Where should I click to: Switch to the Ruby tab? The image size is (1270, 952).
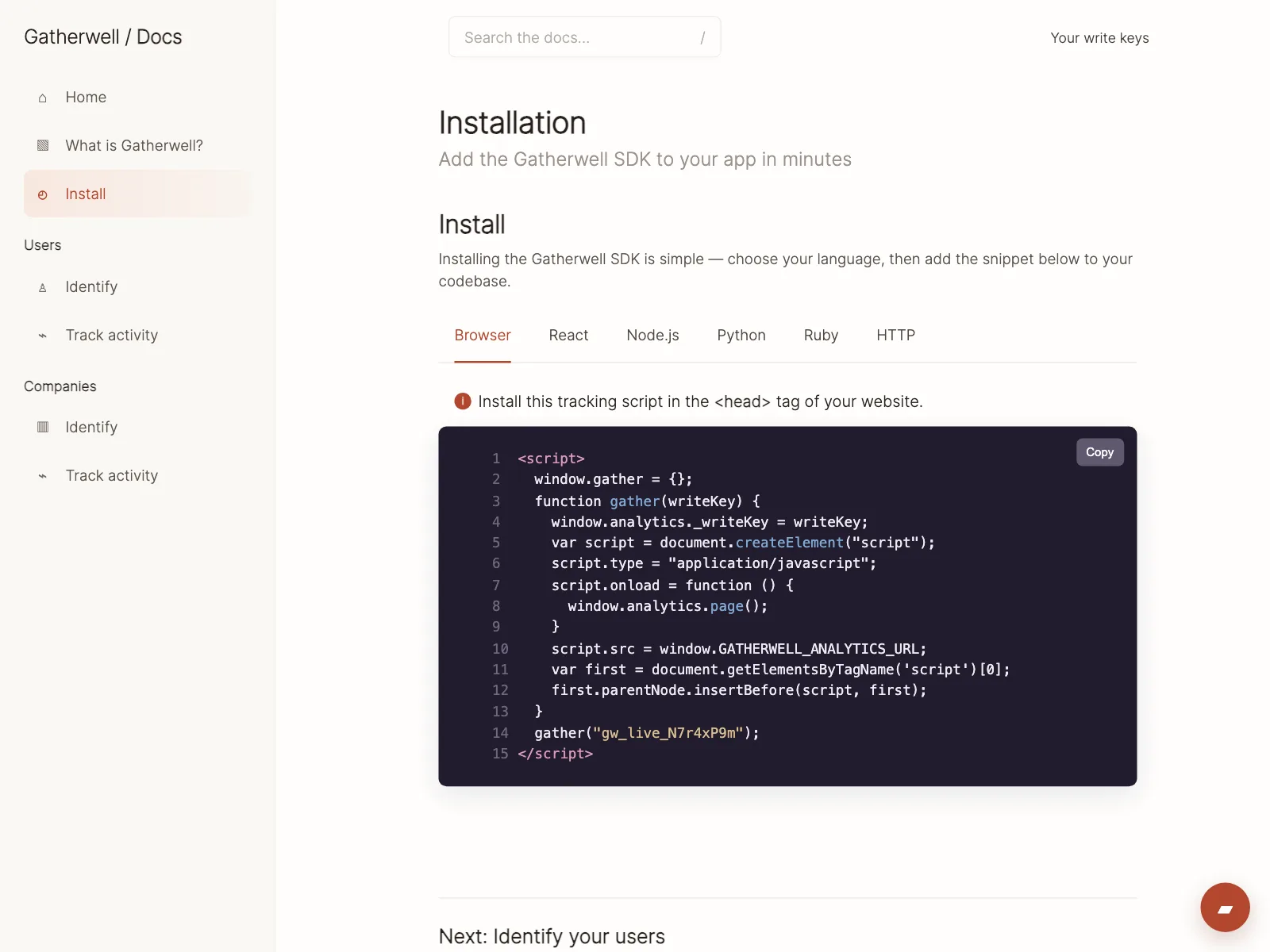pyautogui.click(x=821, y=336)
